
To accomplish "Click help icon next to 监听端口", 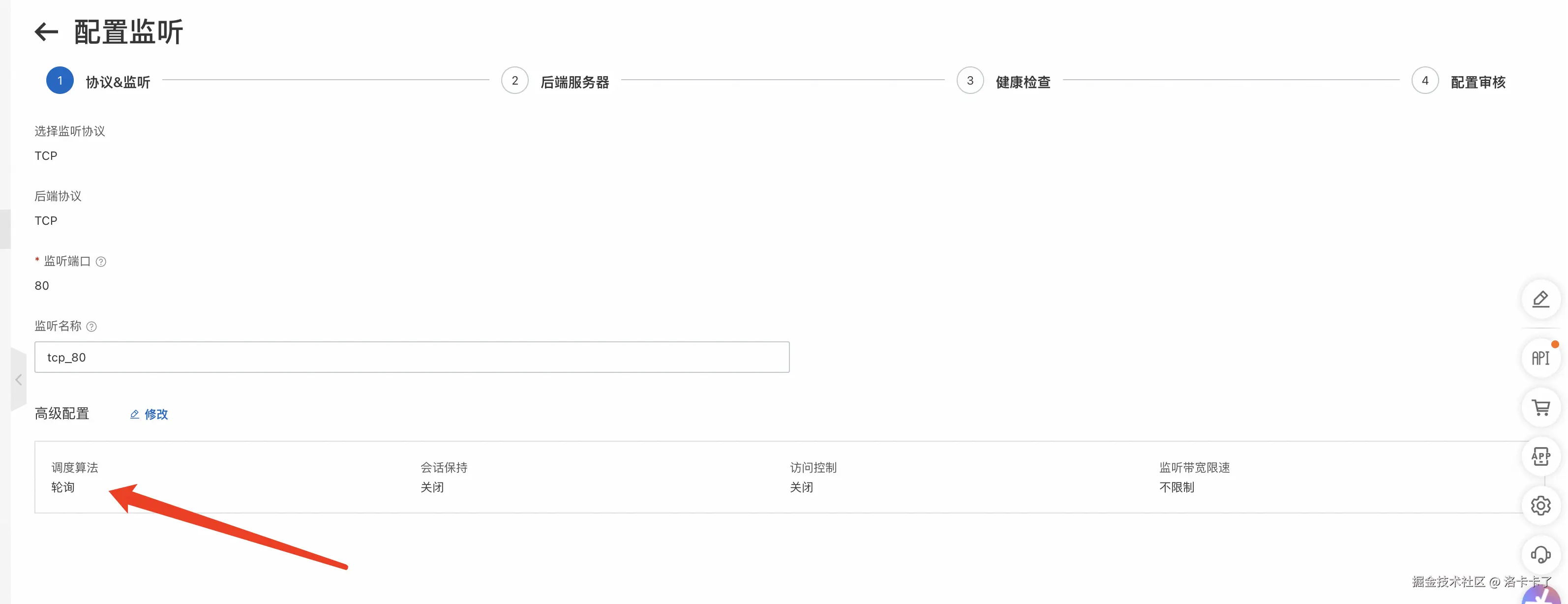I will click(x=101, y=262).
